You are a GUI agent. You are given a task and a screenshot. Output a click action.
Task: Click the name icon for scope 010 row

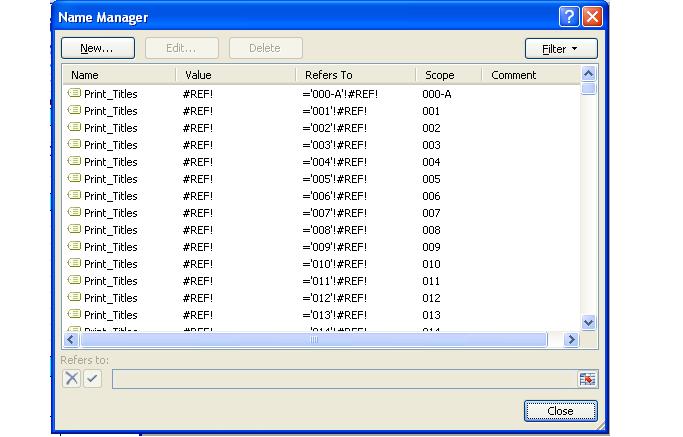pos(74,264)
